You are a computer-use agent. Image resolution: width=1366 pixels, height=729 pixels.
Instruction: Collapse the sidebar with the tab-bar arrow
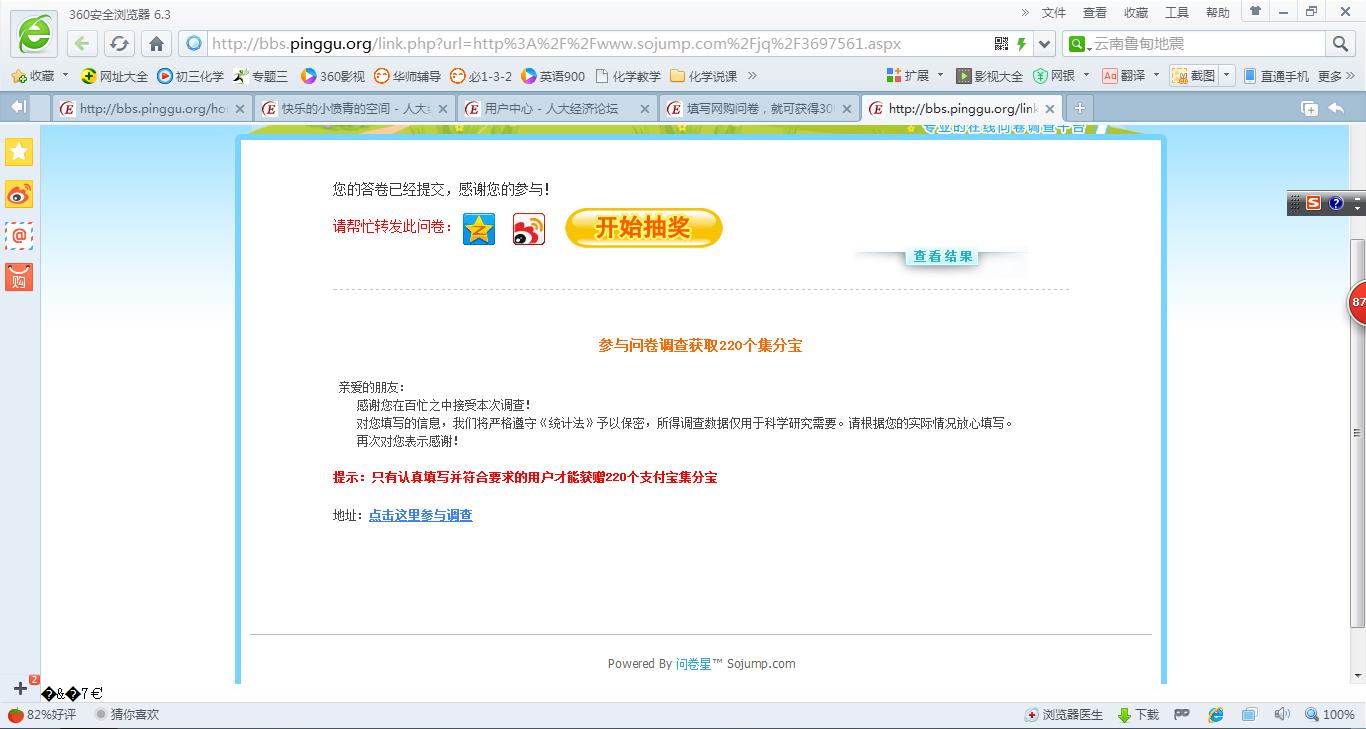click(x=18, y=107)
